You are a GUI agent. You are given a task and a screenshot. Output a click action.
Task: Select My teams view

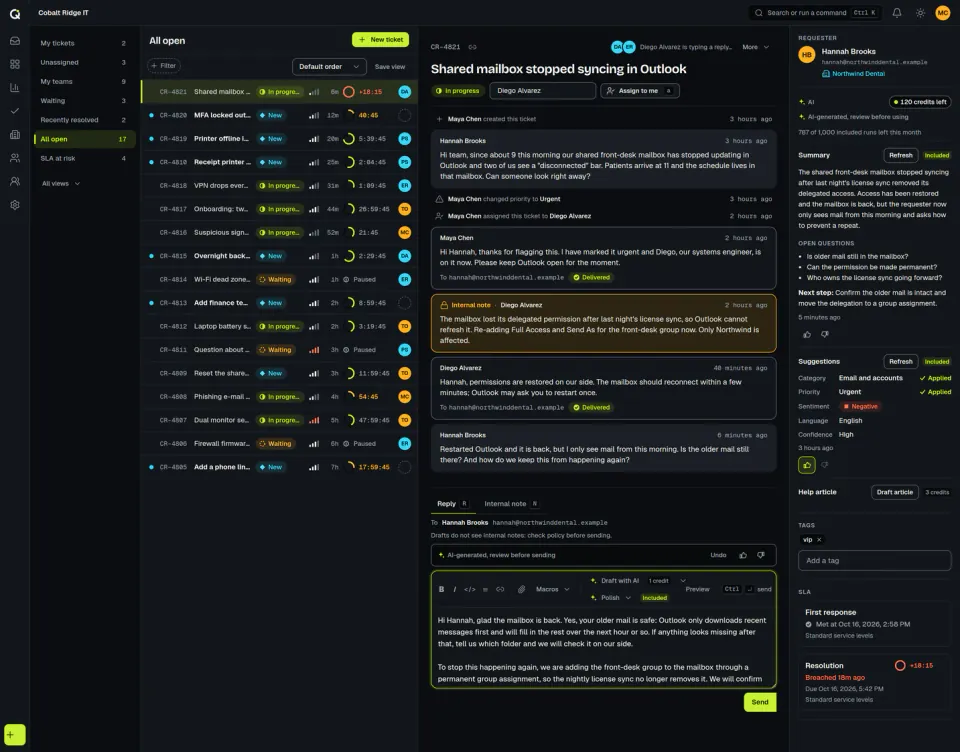83,81
